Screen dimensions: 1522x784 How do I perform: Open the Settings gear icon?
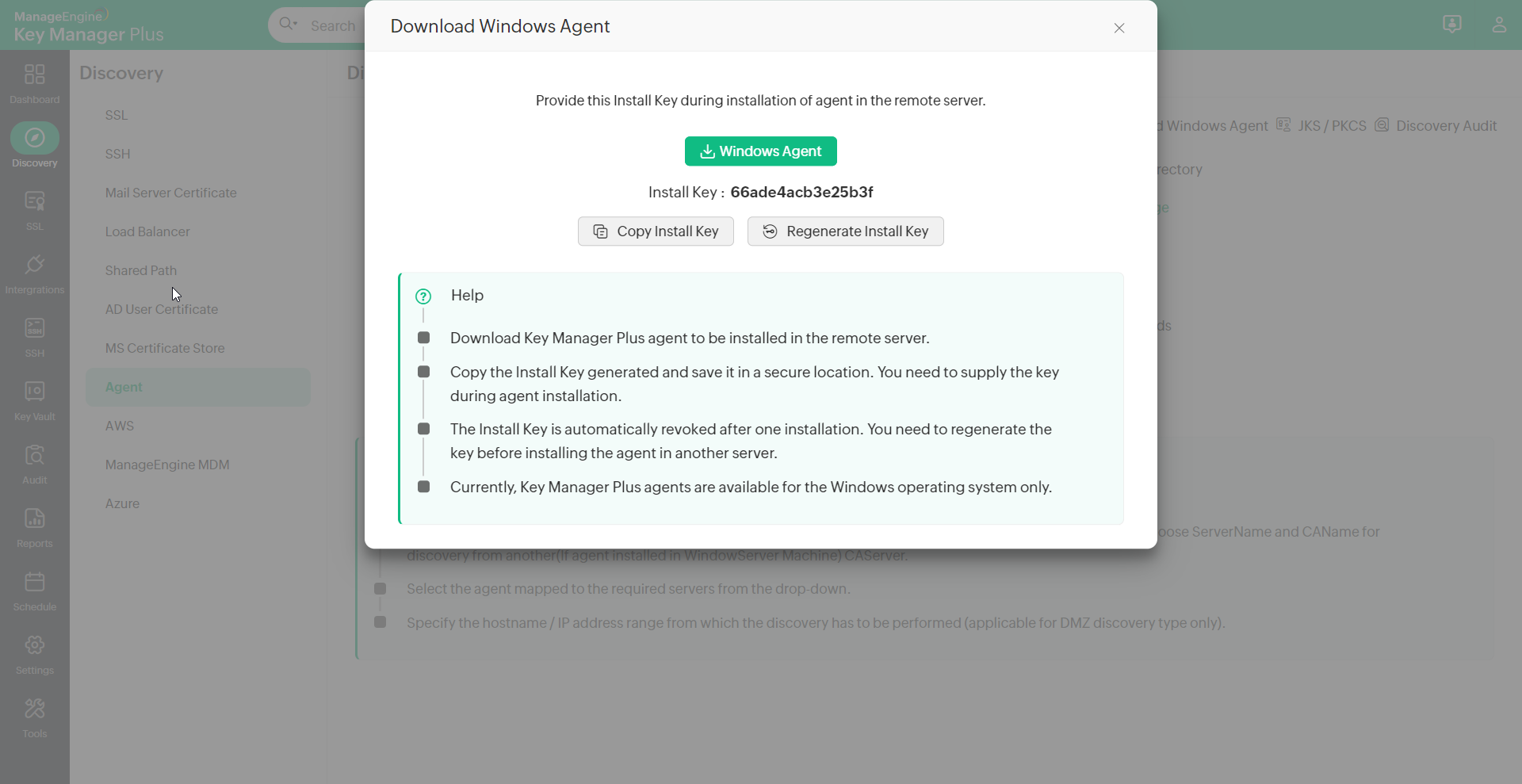tap(35, 645)
